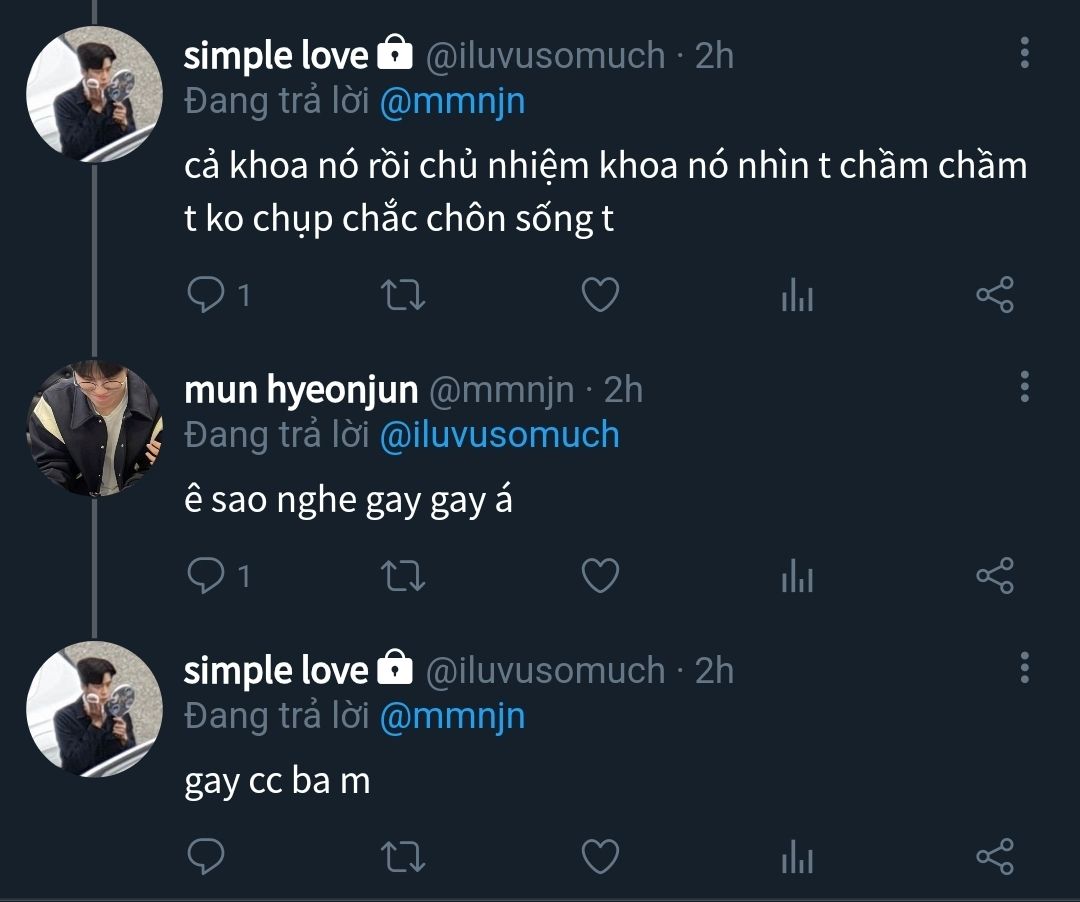1080x902 pixels.
Task: Share the "gay cc ba m" tweet
Action: 994,857
